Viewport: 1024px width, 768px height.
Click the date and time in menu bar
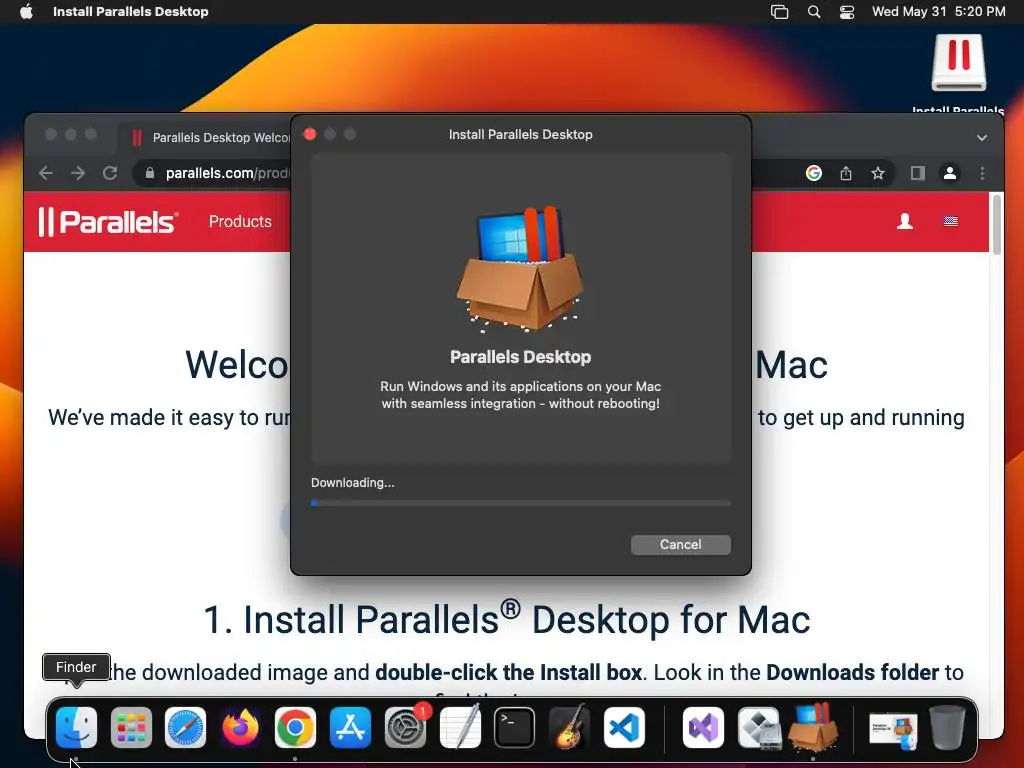(x=938, y=12)
